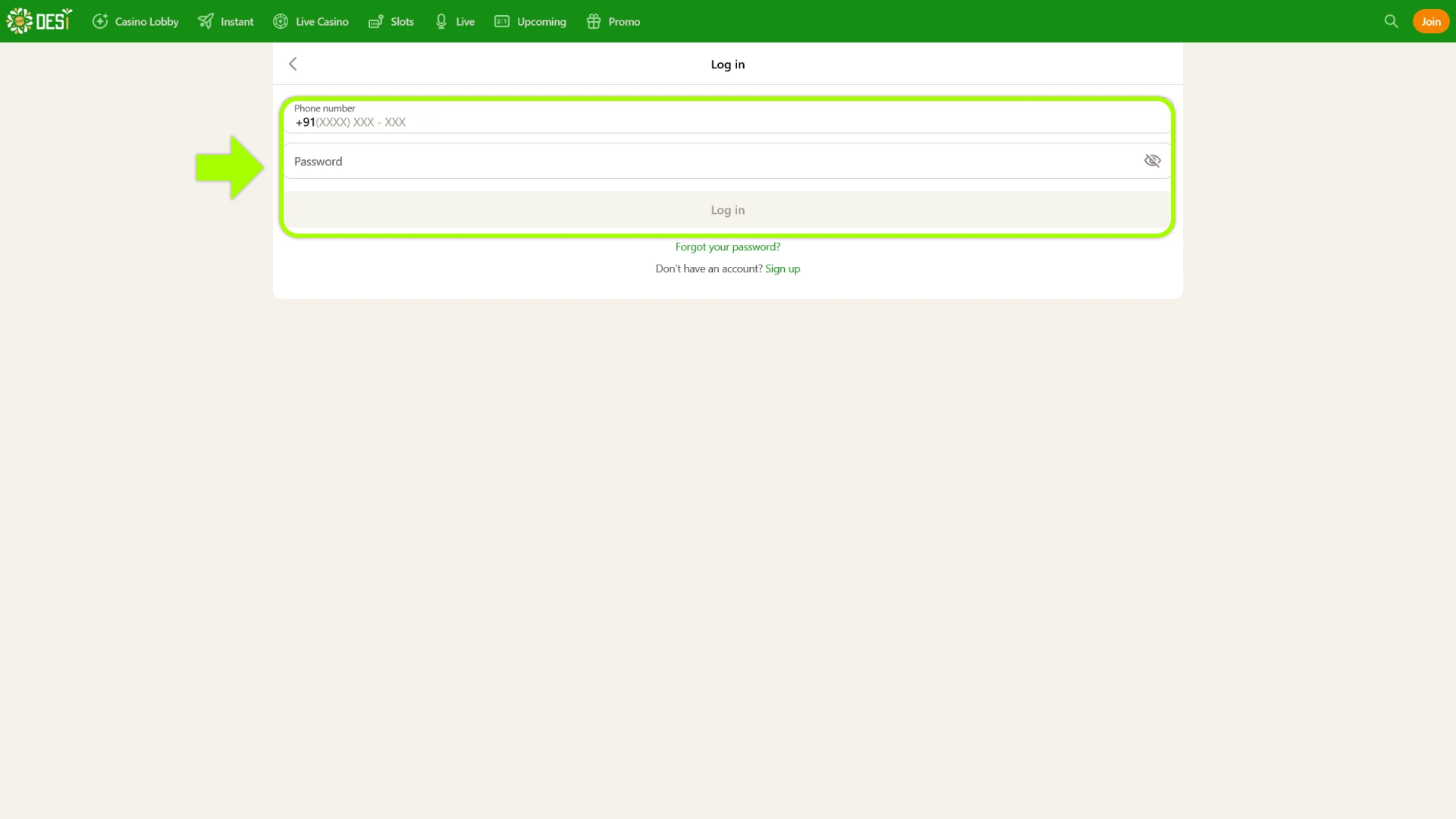The width and height of the screenshot is (1456, 819).
Task: Select the Casino Lobby menu item
Action: [x=146, y=21]
